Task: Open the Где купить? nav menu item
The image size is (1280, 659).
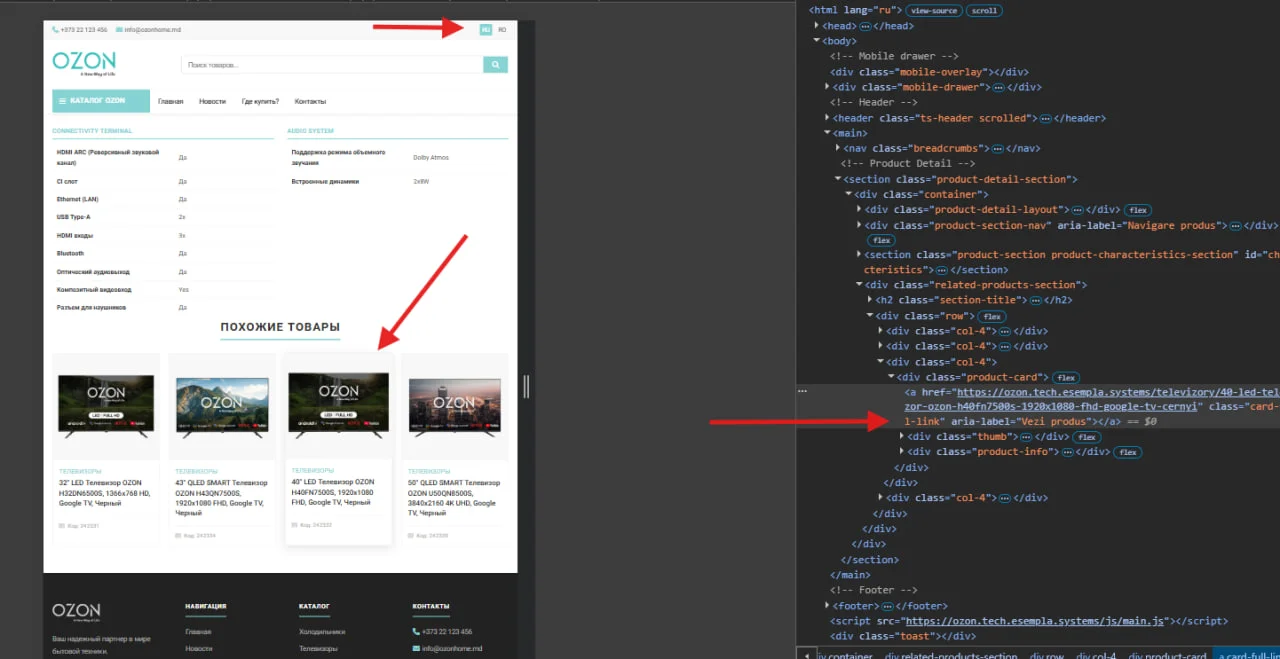Action: 260,102
